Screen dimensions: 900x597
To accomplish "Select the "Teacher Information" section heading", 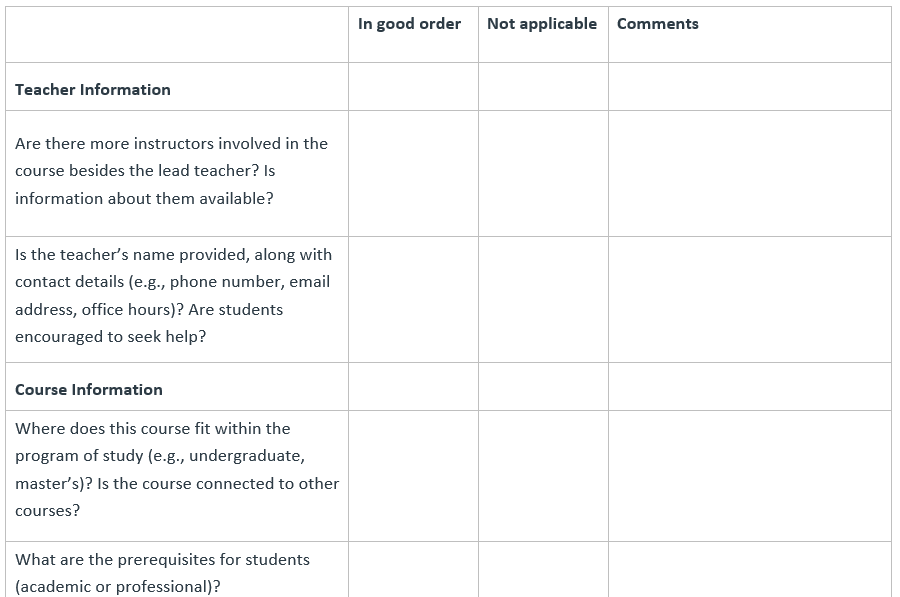I will [x=93, y=90].
